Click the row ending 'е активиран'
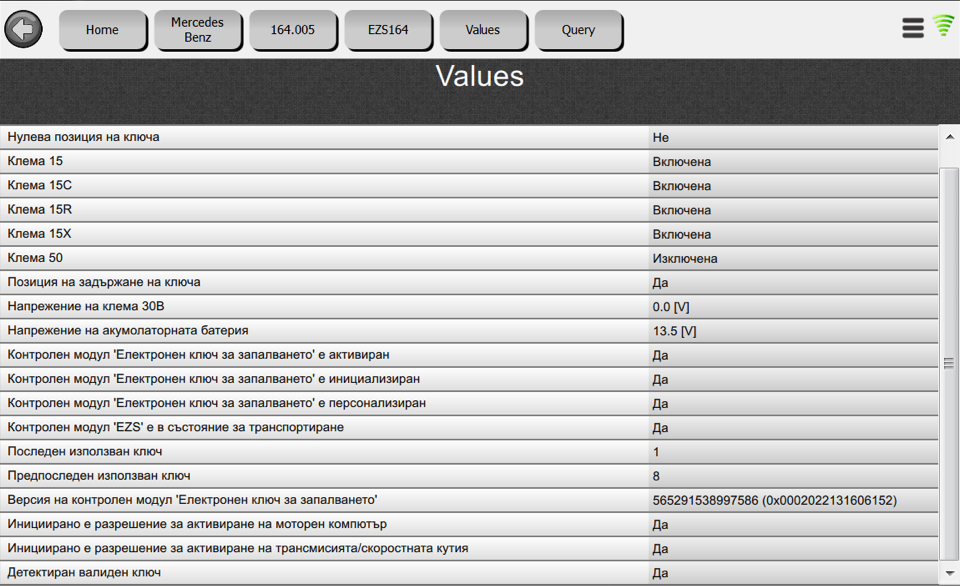960x586 pixels. 468,355
